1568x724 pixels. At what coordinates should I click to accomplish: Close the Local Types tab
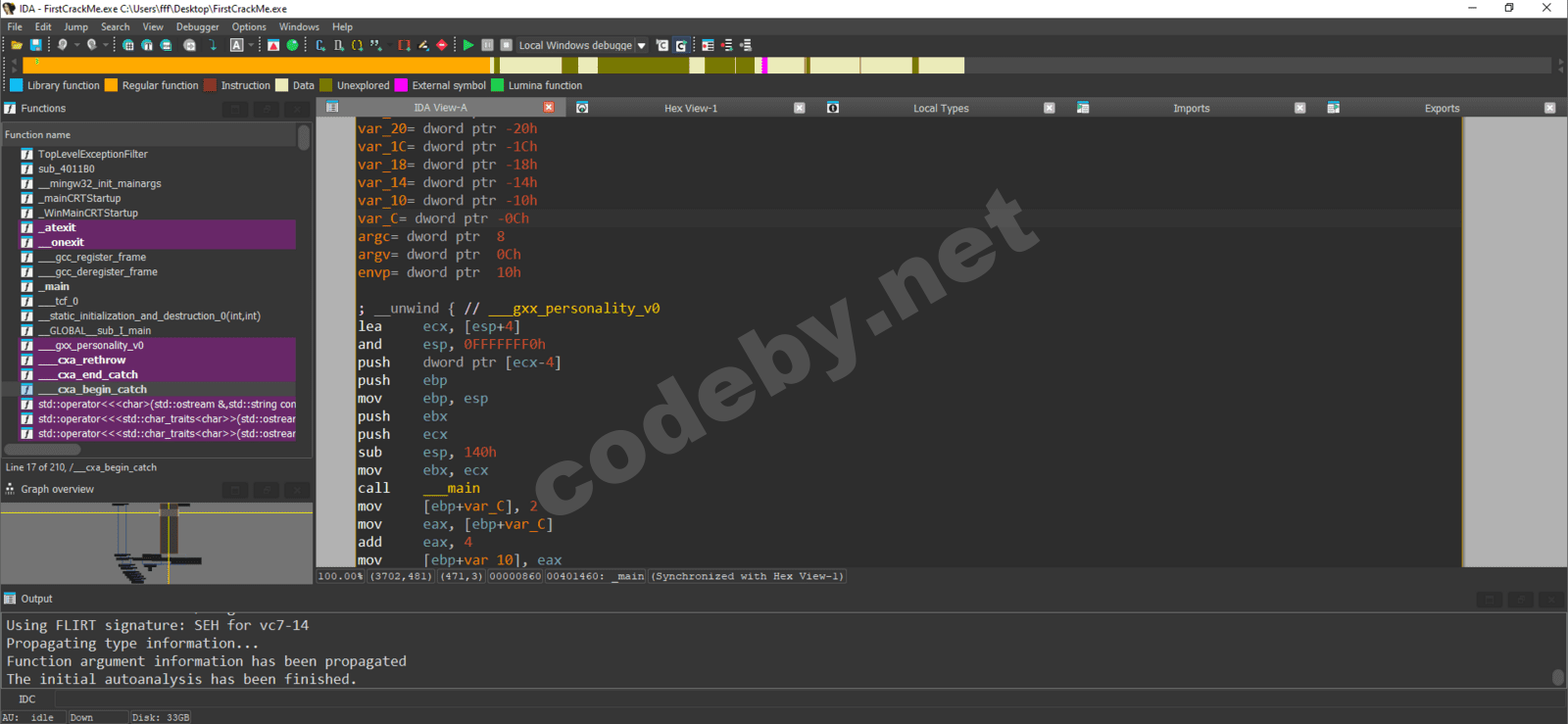point(1050,108)
